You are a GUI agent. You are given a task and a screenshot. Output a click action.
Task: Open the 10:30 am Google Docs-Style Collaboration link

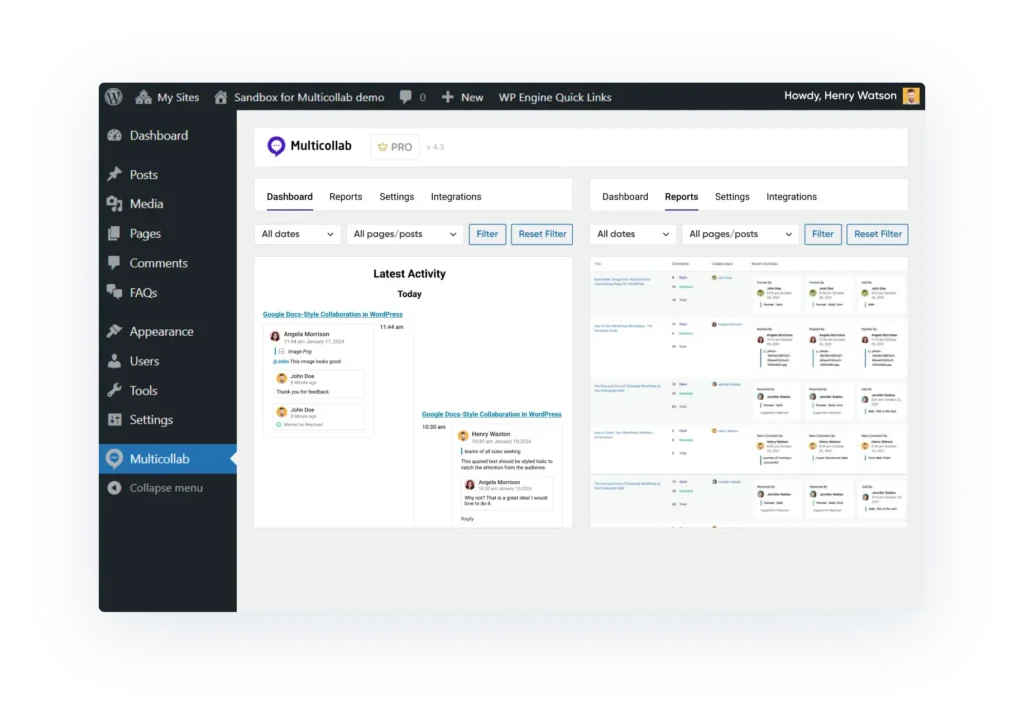(492, 414)
